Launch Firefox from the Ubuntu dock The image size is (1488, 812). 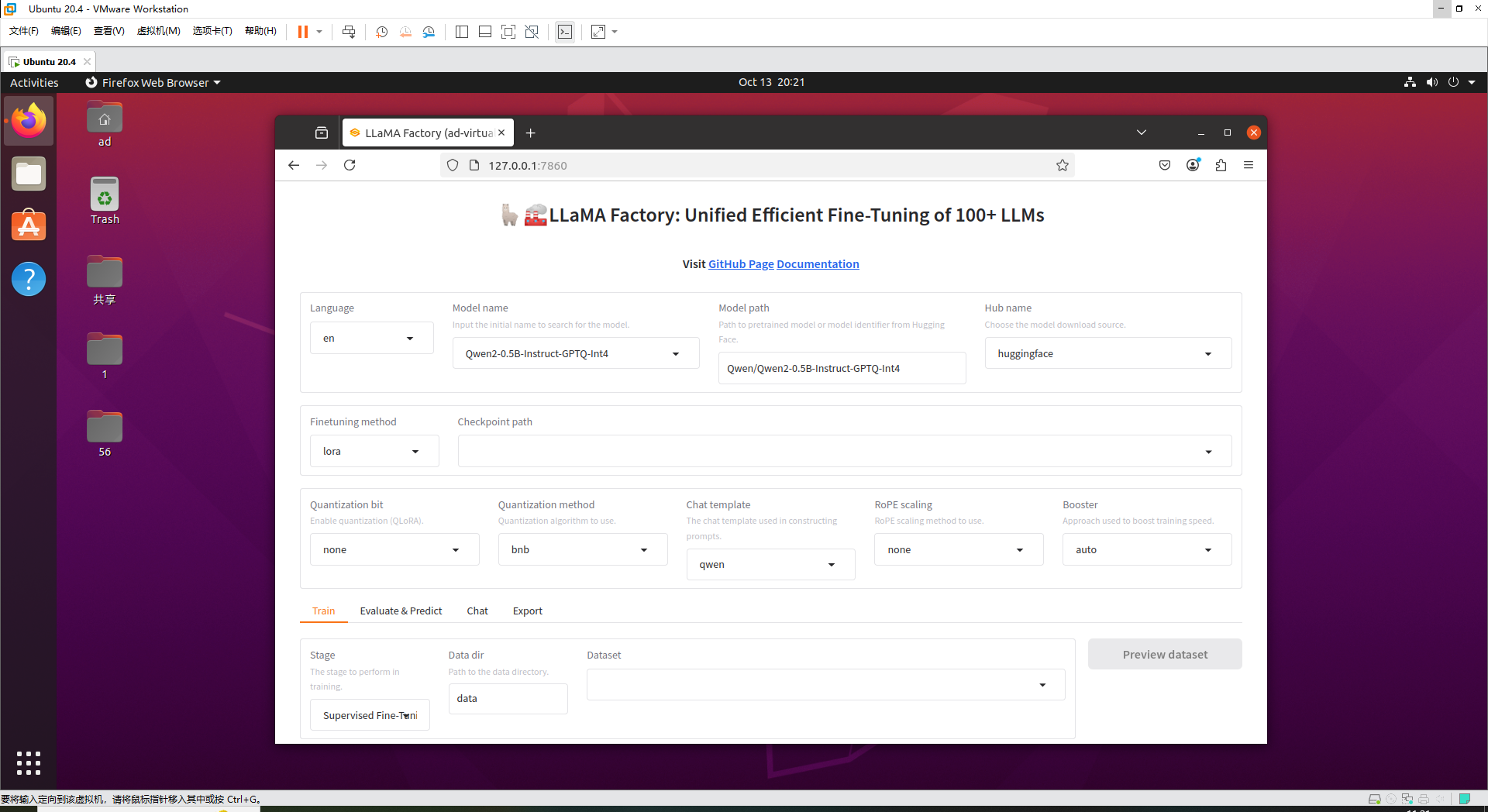[29, 120]
